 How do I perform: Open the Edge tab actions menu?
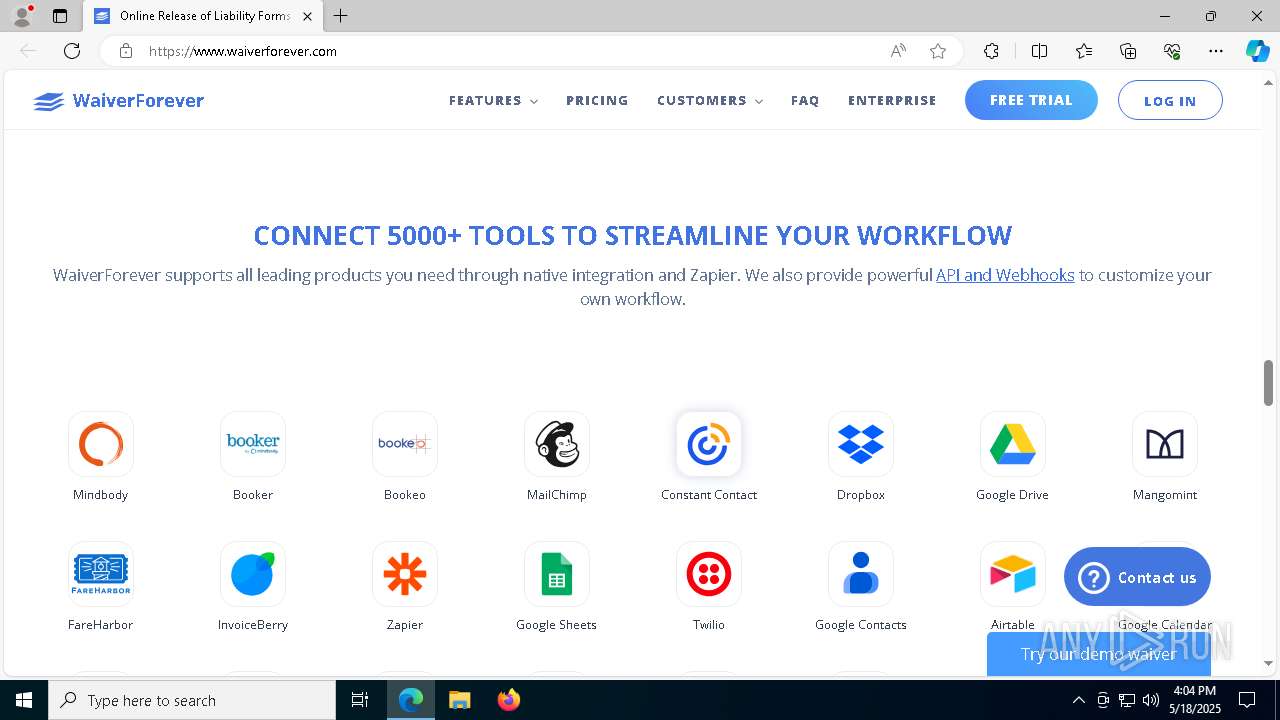pos(60,16)
